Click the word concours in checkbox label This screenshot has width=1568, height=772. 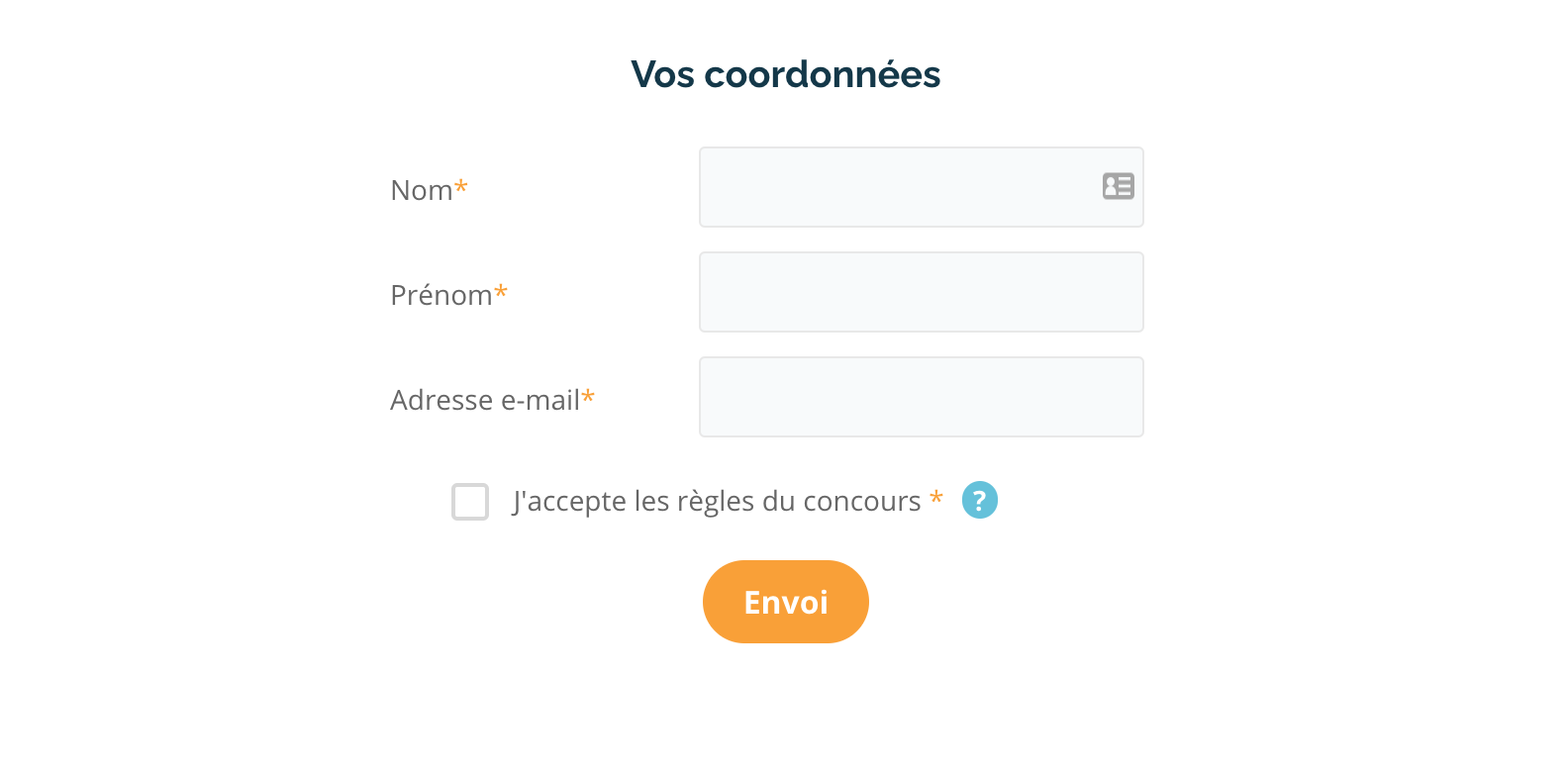coord(862,502)
